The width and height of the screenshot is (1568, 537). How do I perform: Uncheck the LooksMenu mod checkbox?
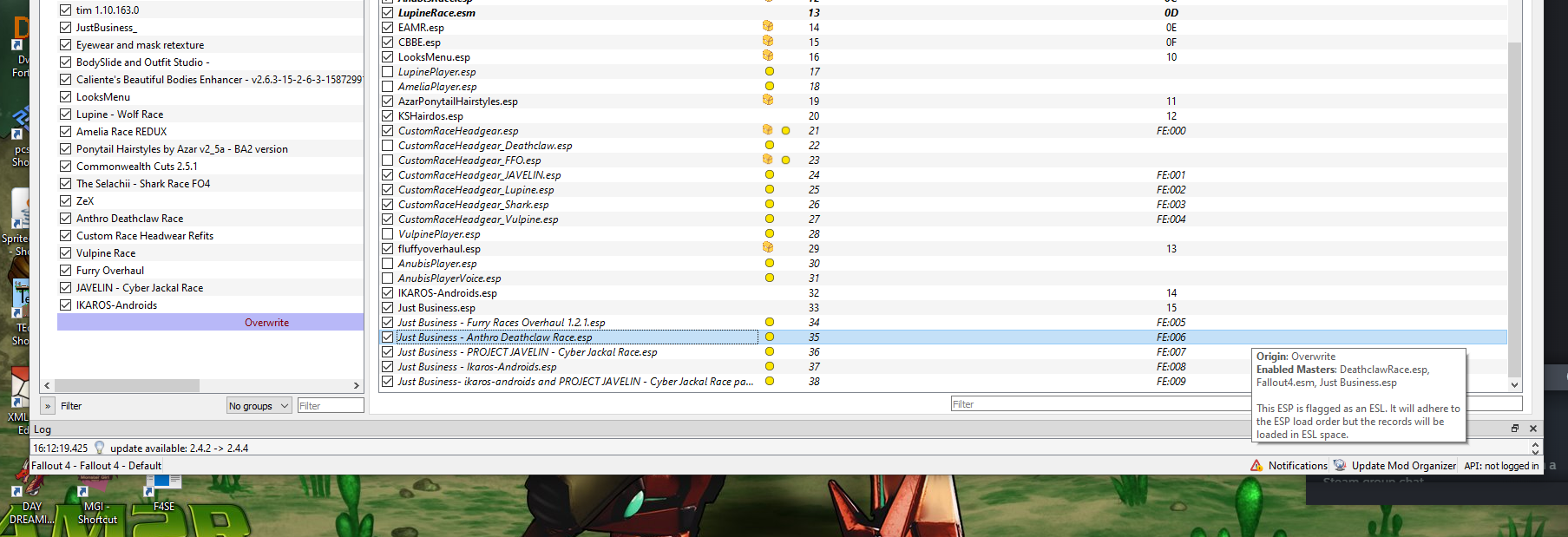(65, 96)
